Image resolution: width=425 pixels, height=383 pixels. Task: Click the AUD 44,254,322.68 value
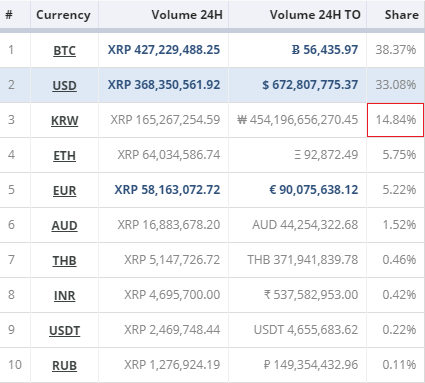coord(305,225)
